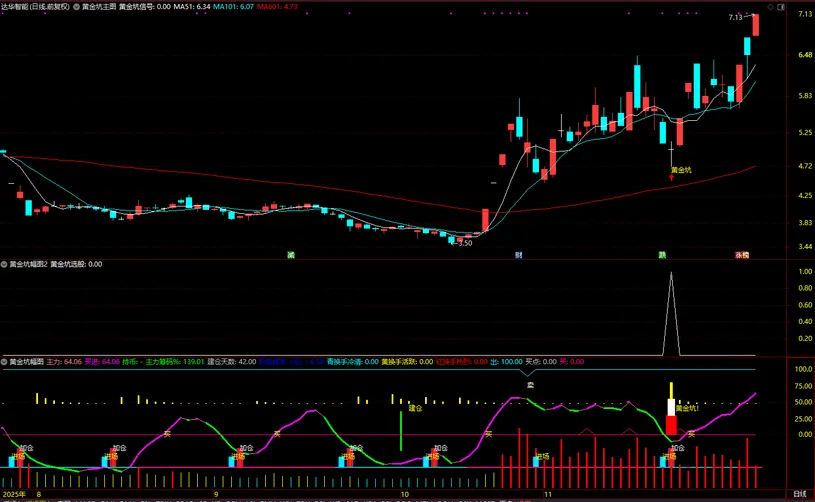Click the 红换手热烈: 0.00 readout
Viewport: 815px width, 502px height.
click(x=462, y=362)
